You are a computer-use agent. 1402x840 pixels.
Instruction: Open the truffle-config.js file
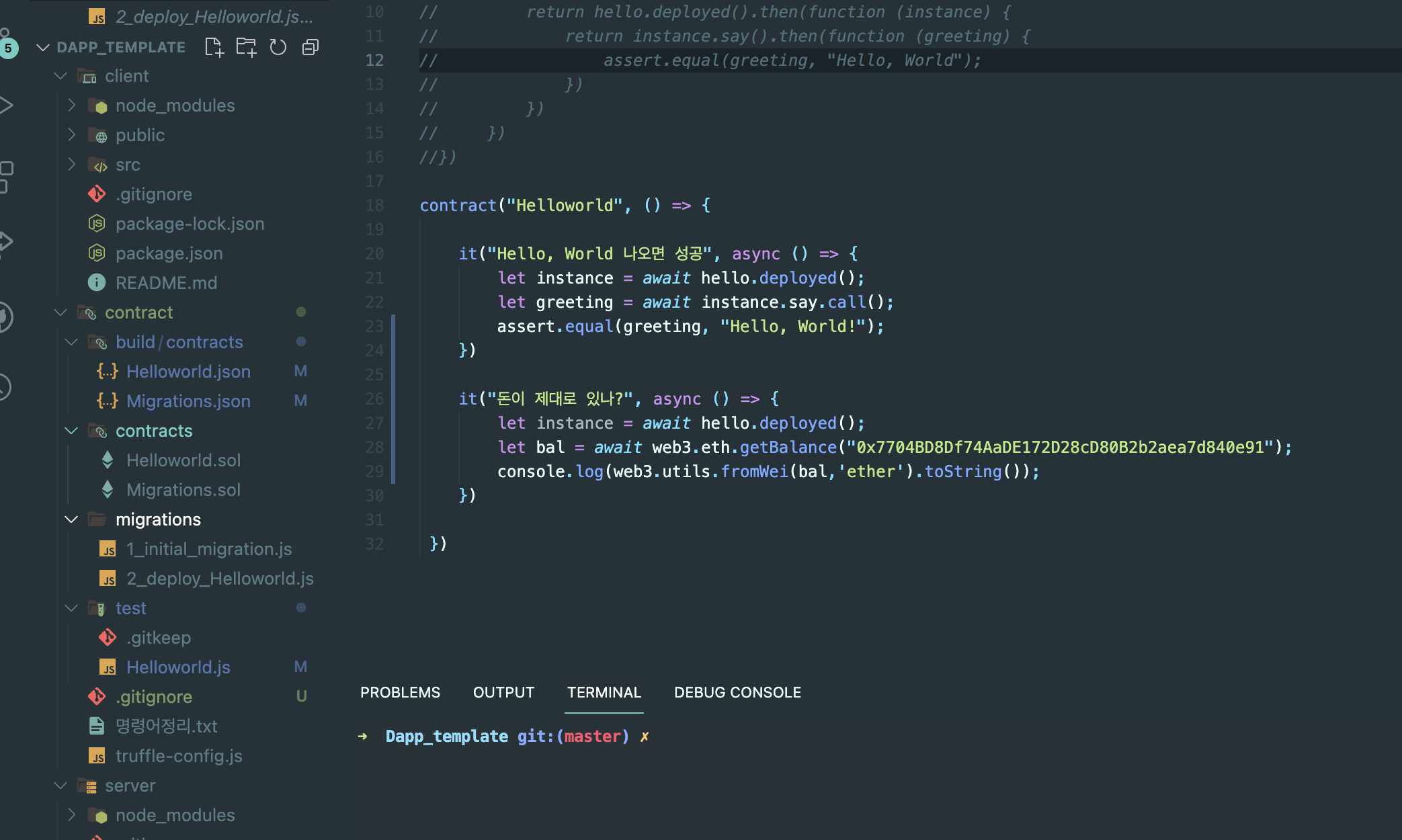click(178, 756)
